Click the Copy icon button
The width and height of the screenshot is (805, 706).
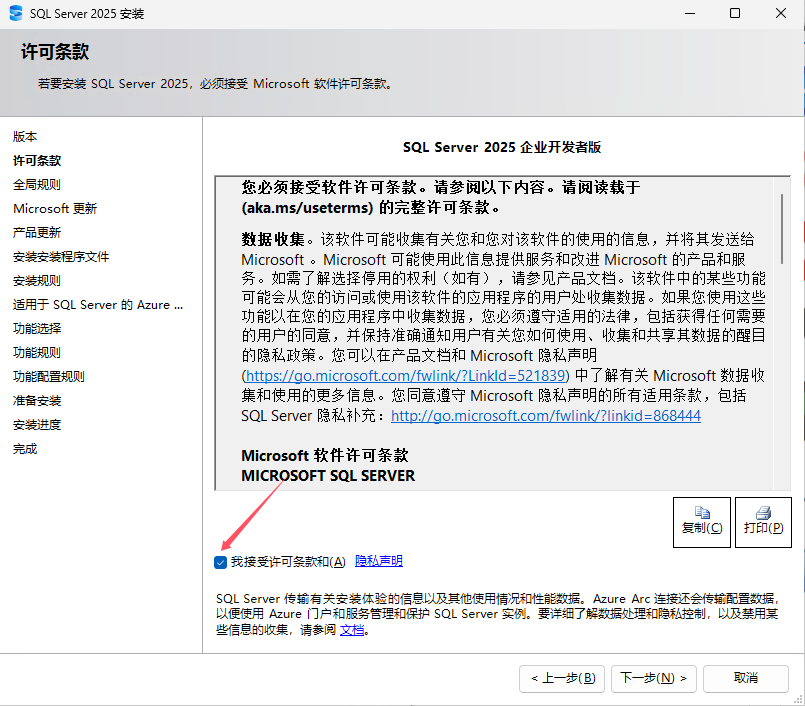tap(701, 521)
